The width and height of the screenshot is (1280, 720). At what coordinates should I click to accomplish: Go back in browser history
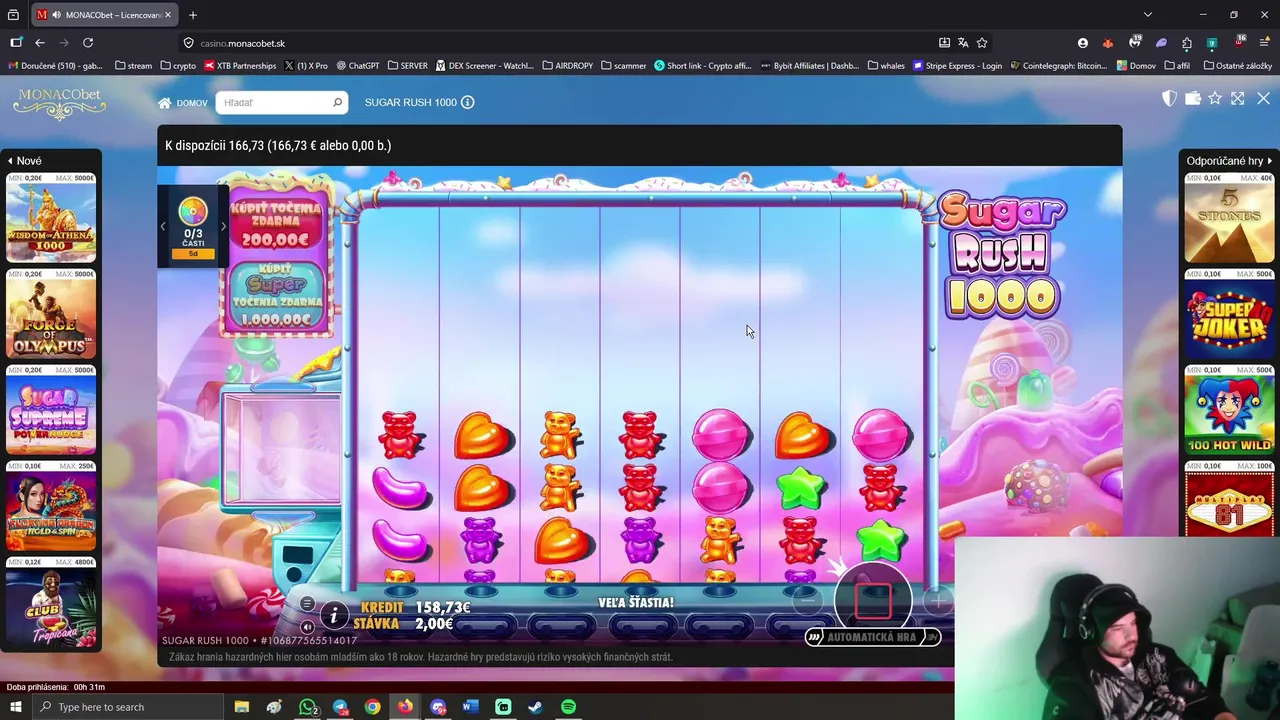[x=40, y=43]
